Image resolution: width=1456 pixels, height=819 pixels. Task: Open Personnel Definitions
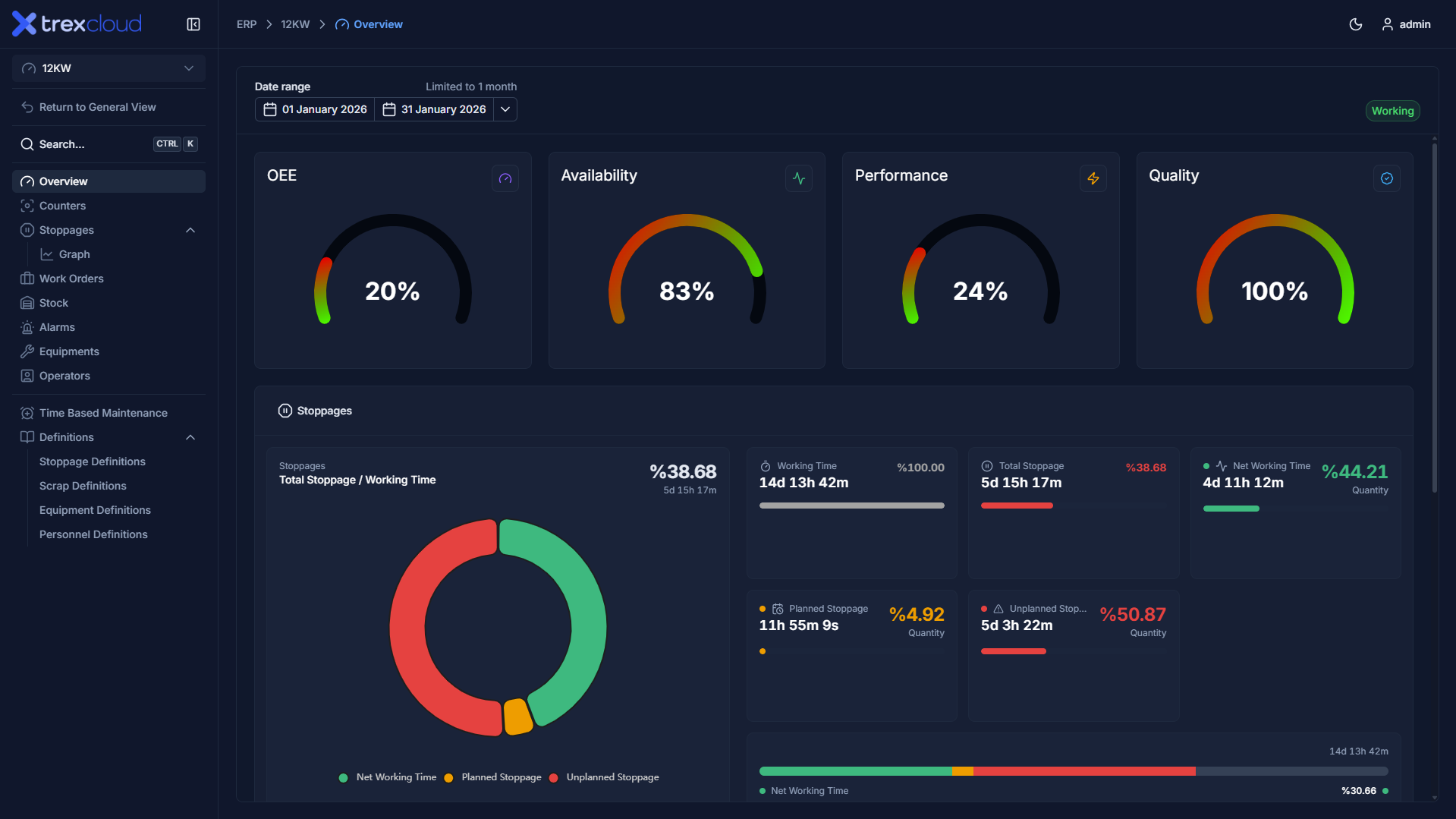(x=93, y=534)
